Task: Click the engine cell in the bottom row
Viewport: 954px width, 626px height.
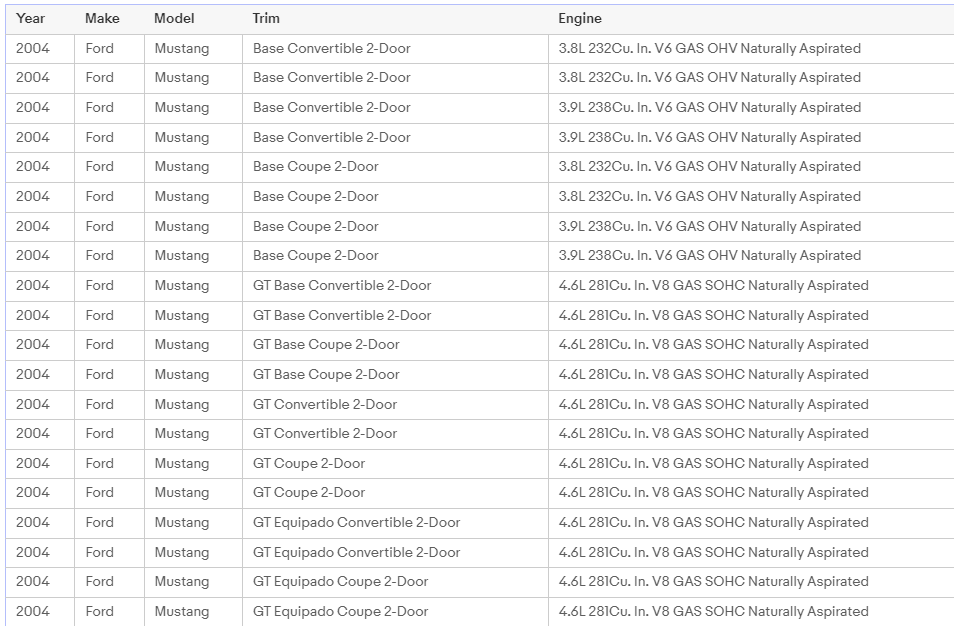Action: 713,611
